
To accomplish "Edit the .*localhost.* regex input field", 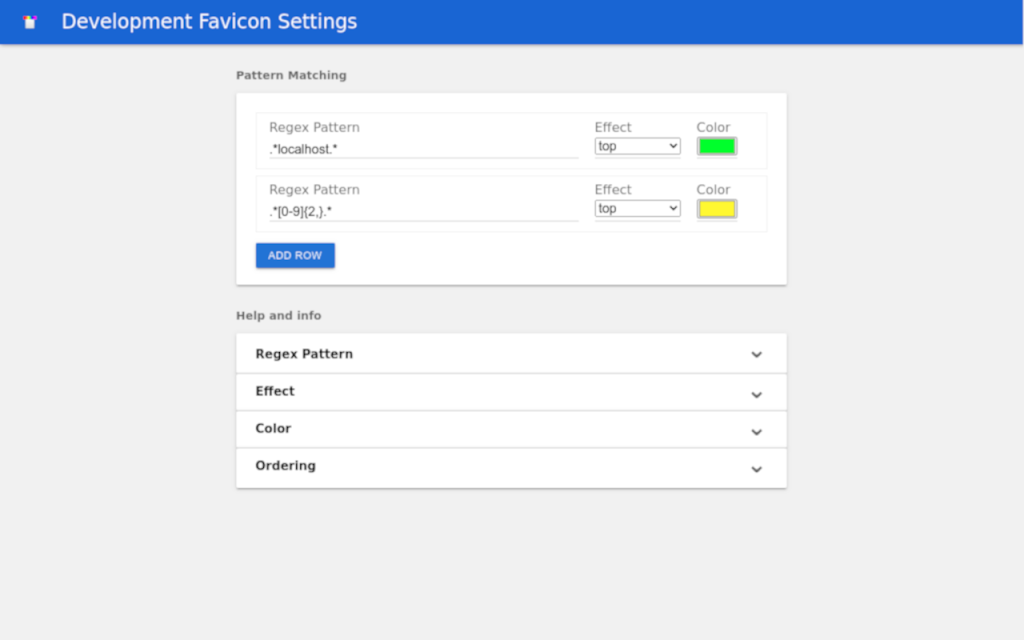I will tap(423, 148).
